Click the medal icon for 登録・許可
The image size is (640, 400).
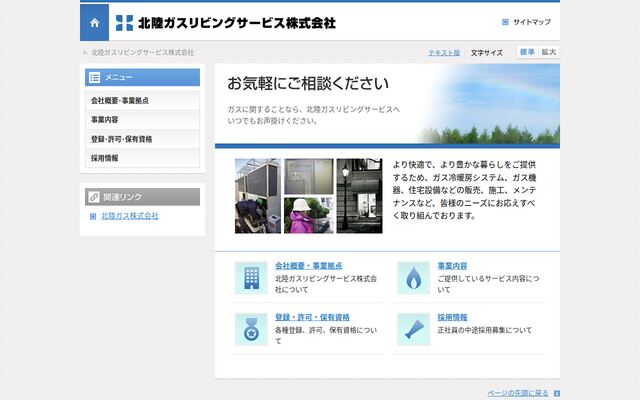(251, 329)
